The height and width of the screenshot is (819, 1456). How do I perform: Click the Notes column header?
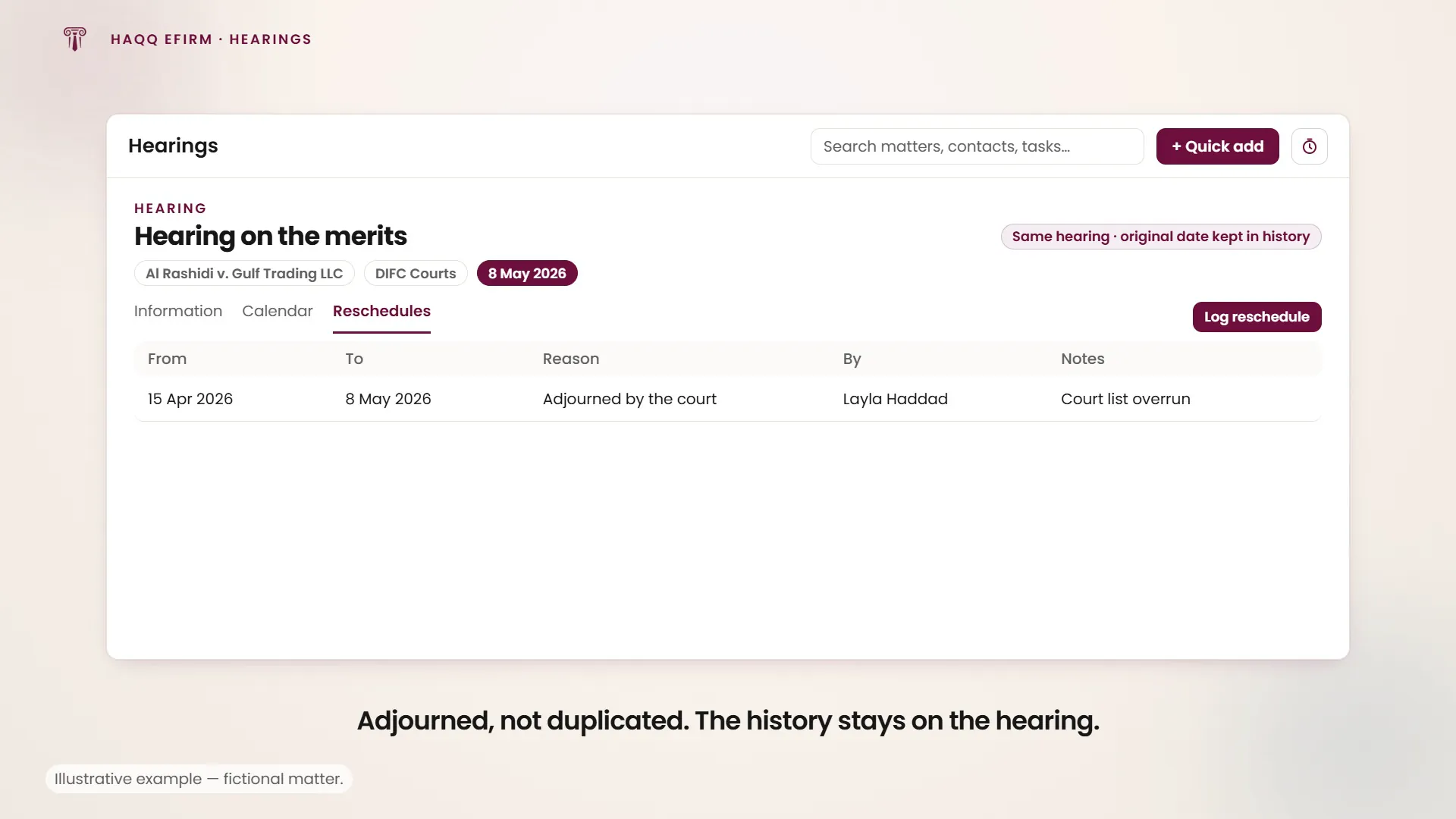pos(1082,359)
